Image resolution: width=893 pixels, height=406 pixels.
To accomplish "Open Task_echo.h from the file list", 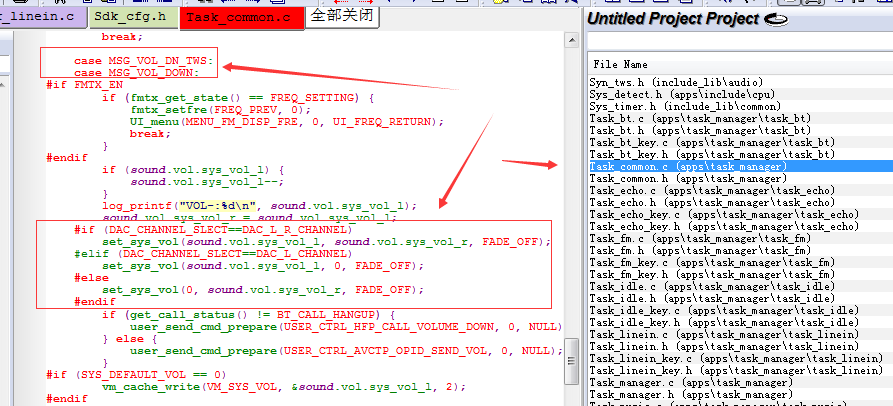I will [x=712, y=202].
